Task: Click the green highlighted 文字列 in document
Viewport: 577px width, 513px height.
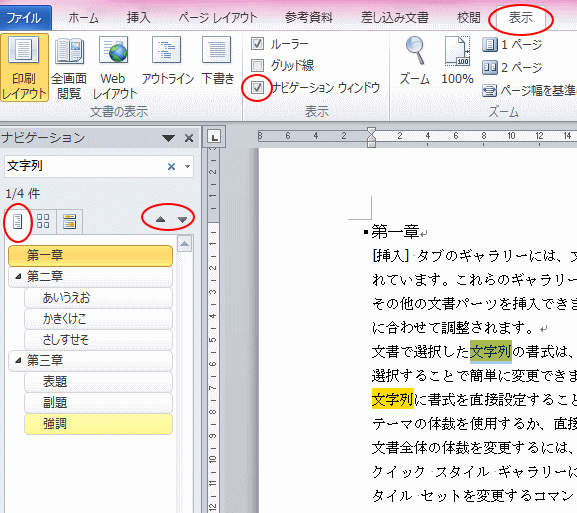Action: [491, 352]
